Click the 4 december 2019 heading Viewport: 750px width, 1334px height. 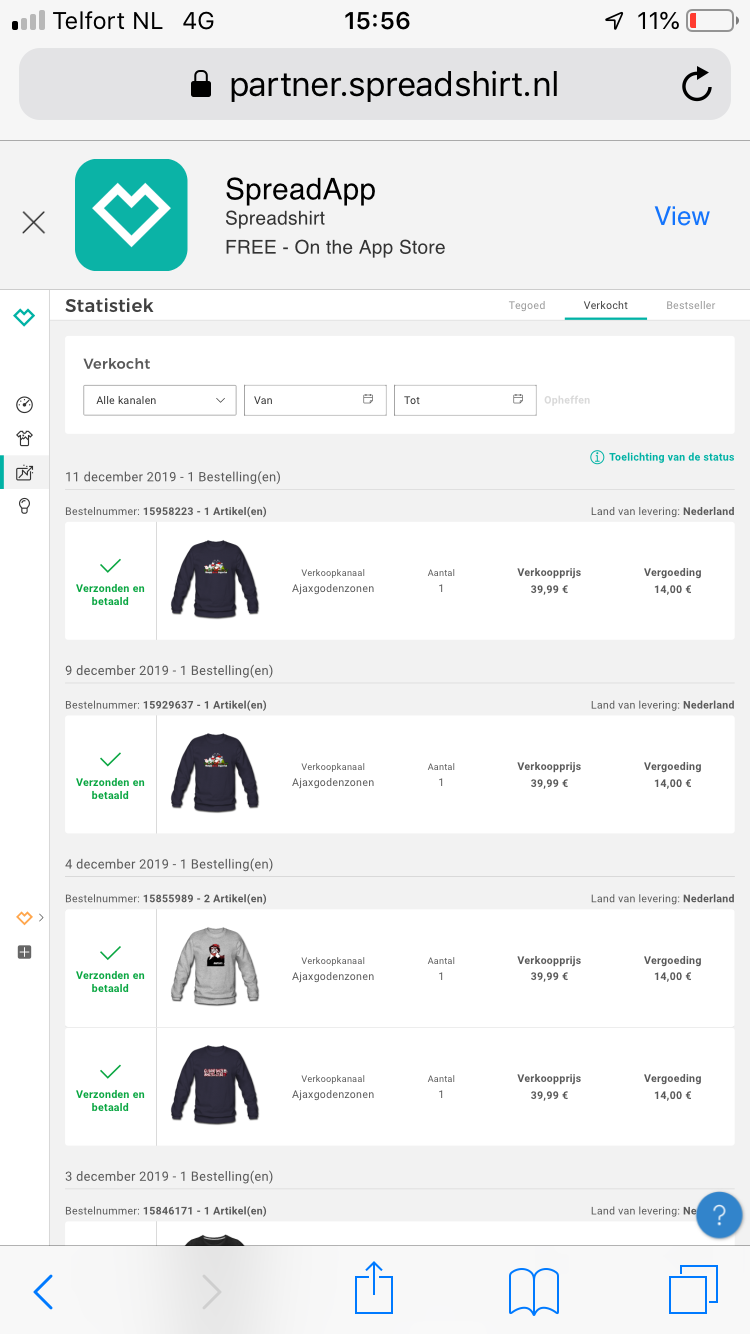pos(169,864)
